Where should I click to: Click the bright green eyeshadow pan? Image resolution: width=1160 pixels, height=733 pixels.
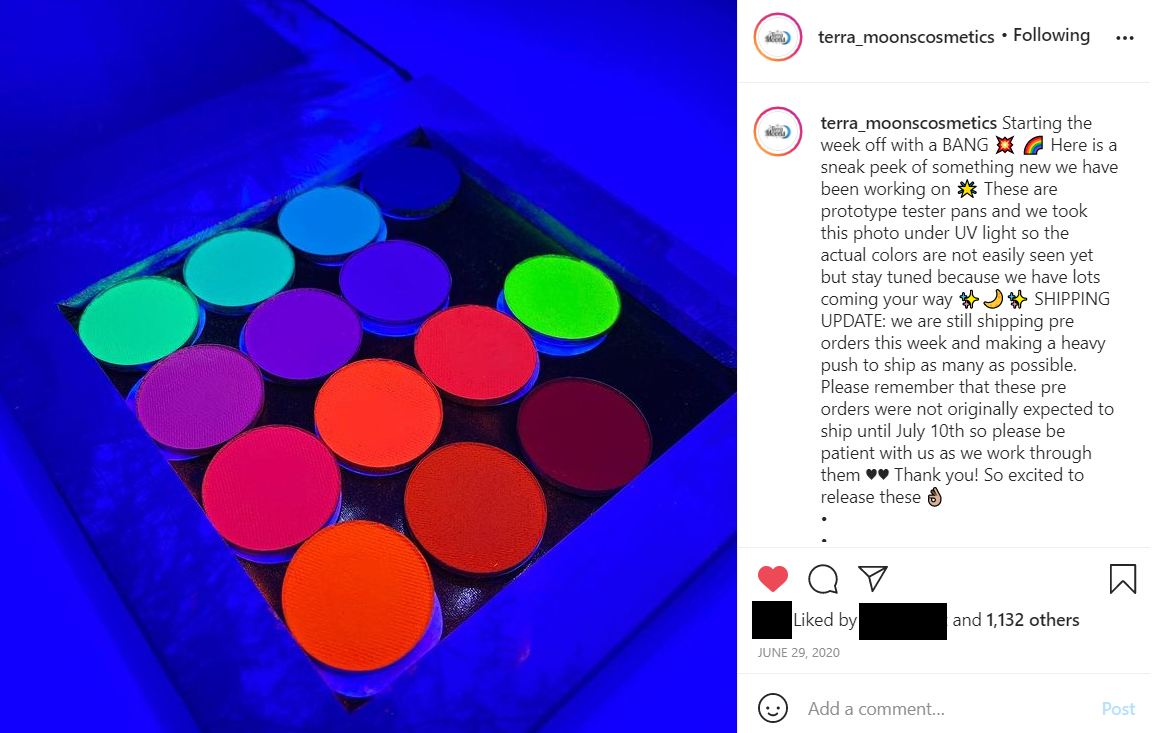point(562,297)
